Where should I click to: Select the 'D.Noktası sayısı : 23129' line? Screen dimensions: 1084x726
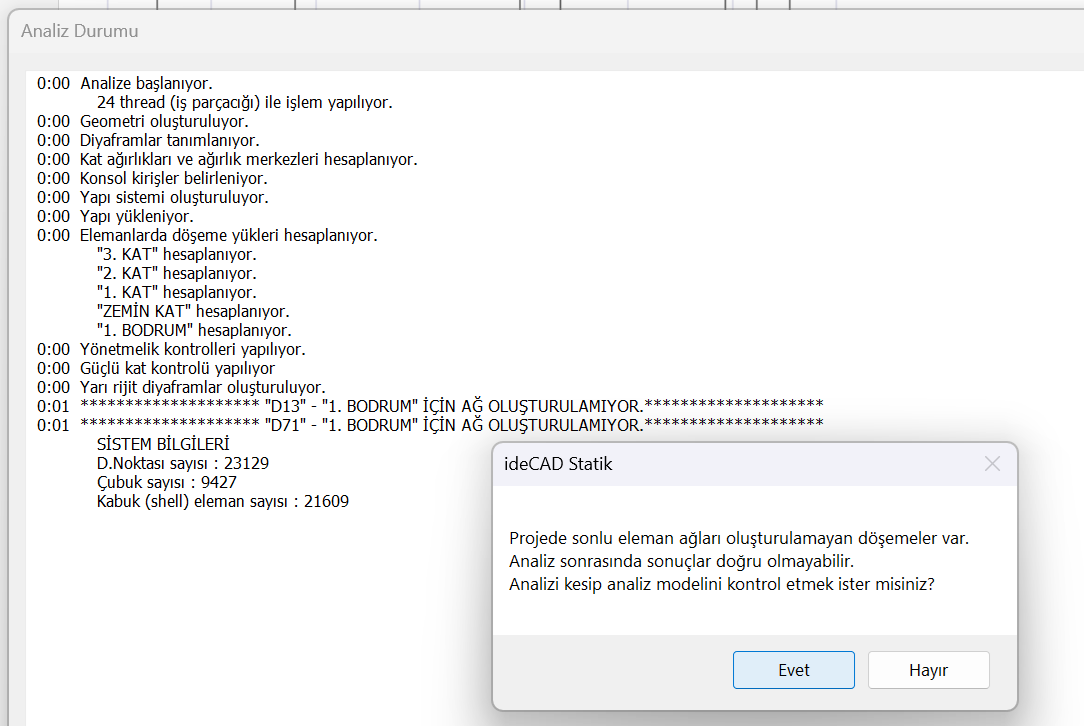click(x=183, y=463)
